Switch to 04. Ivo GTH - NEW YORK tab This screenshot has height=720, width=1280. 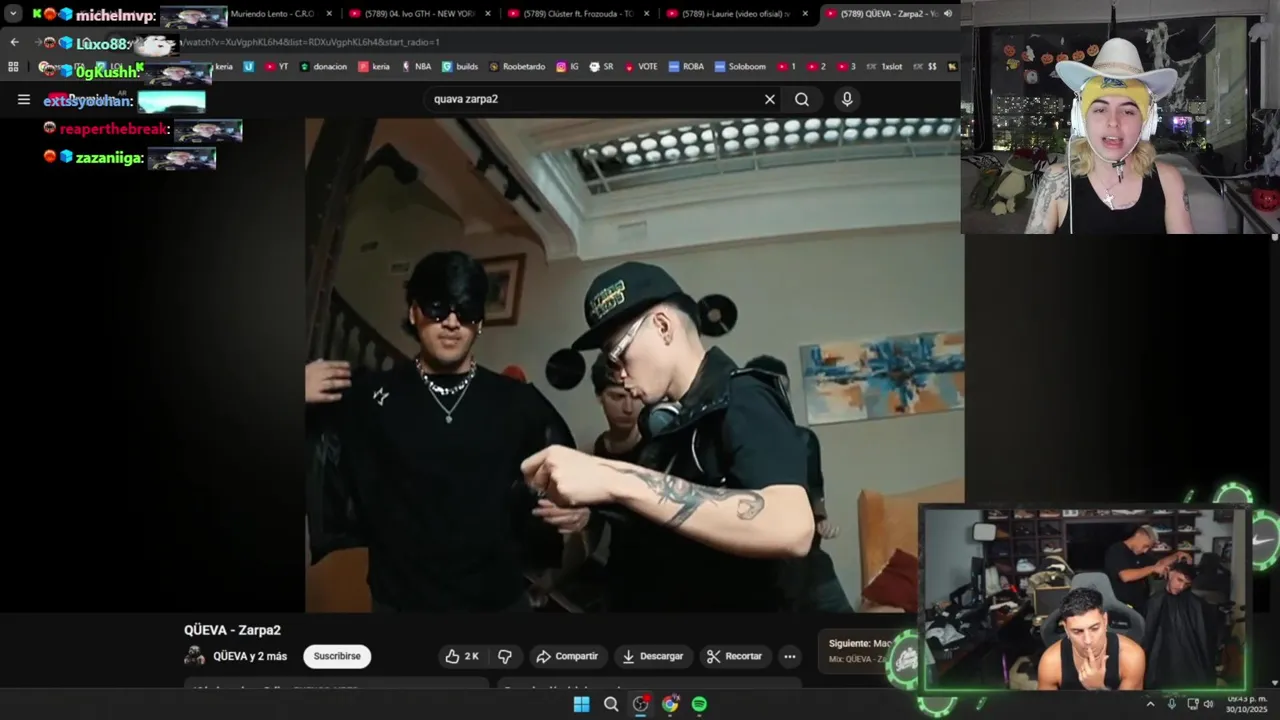418,14
